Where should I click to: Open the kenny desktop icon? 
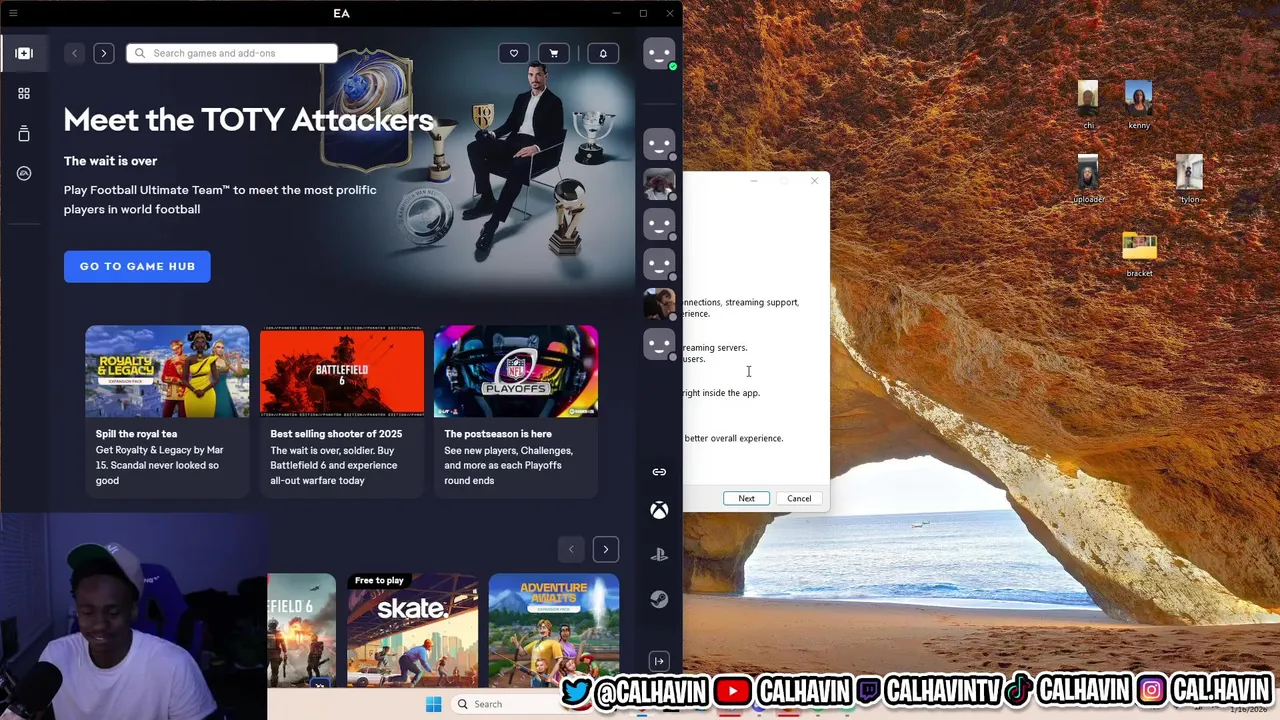1138,105
